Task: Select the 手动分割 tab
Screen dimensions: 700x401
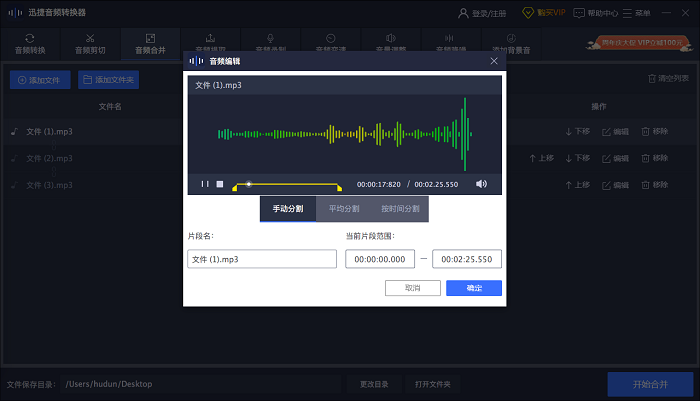Action: tap(288, 209)
